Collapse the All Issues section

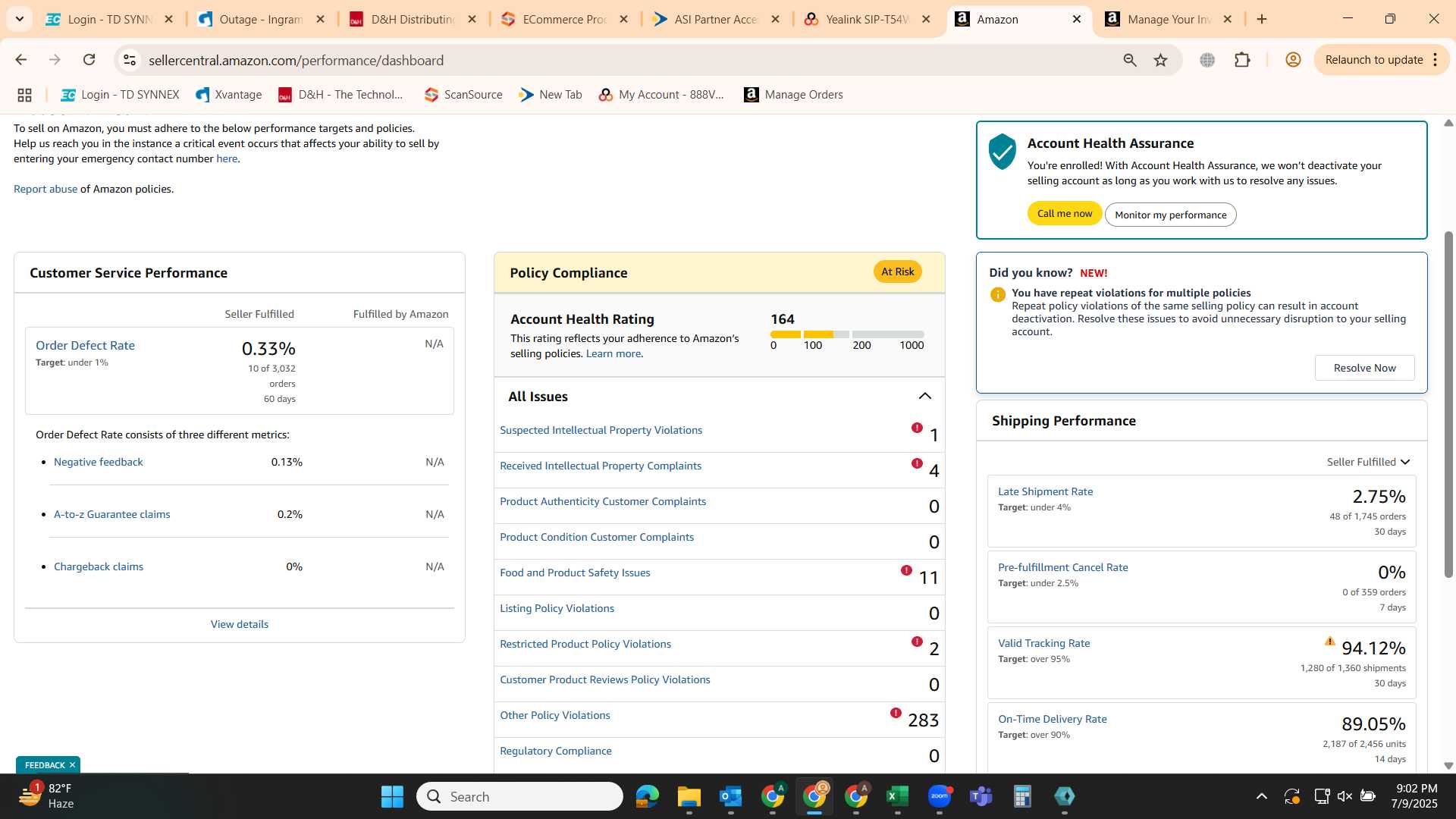[x=924, y=397]
